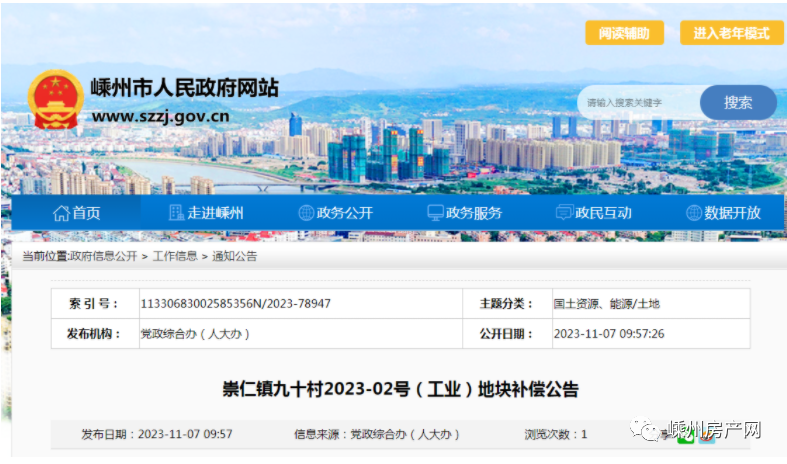This screenshot has height=464, width=787.
Task: Click the 崇仁镇九十村2023-02号 article title
Action: coord(400,389)
